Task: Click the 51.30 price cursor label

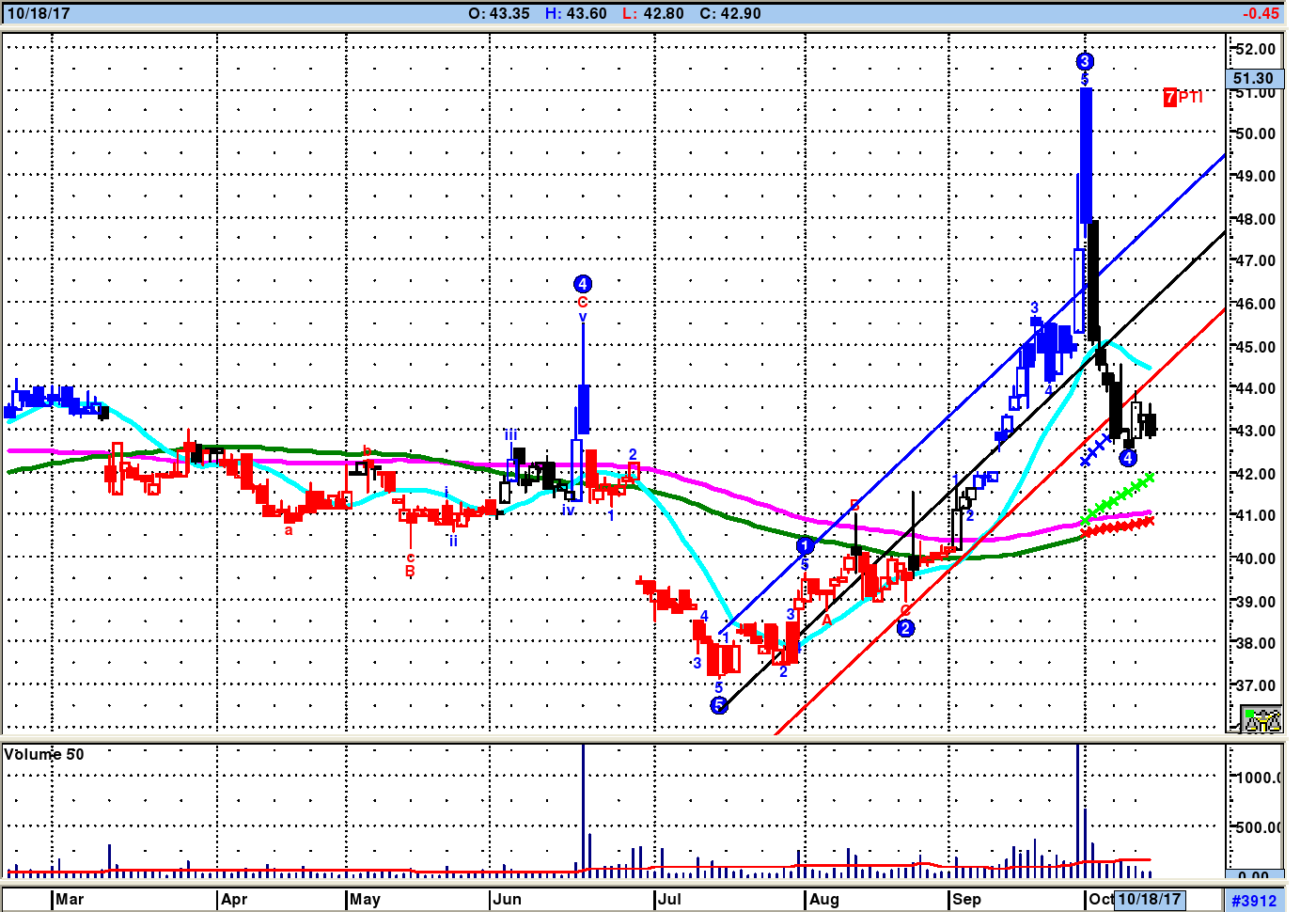Action: (x=1253, y=79)
